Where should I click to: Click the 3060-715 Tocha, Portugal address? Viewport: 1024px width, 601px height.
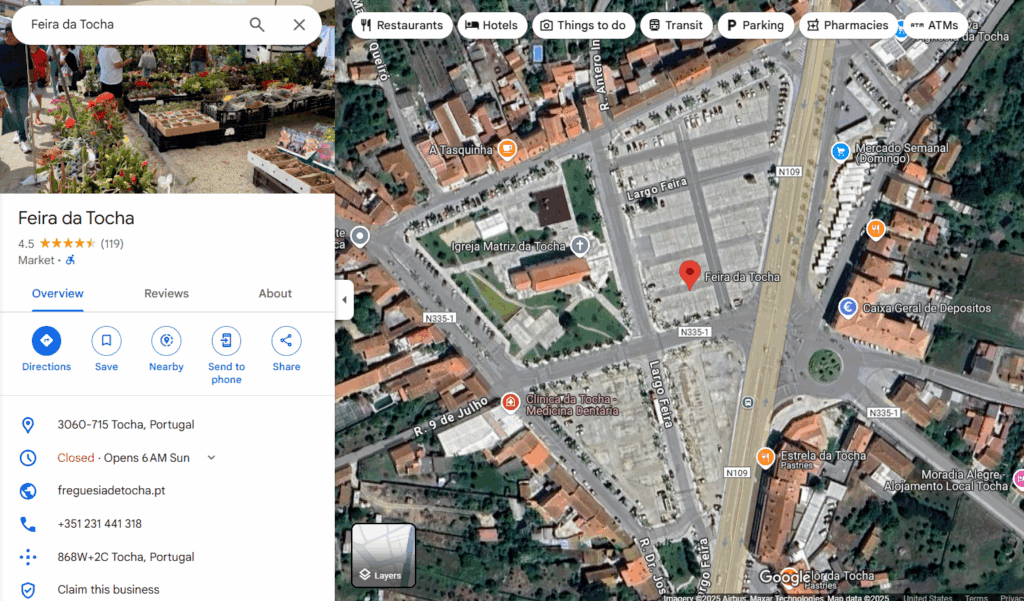pyautogui.click(x=126, y=425)
